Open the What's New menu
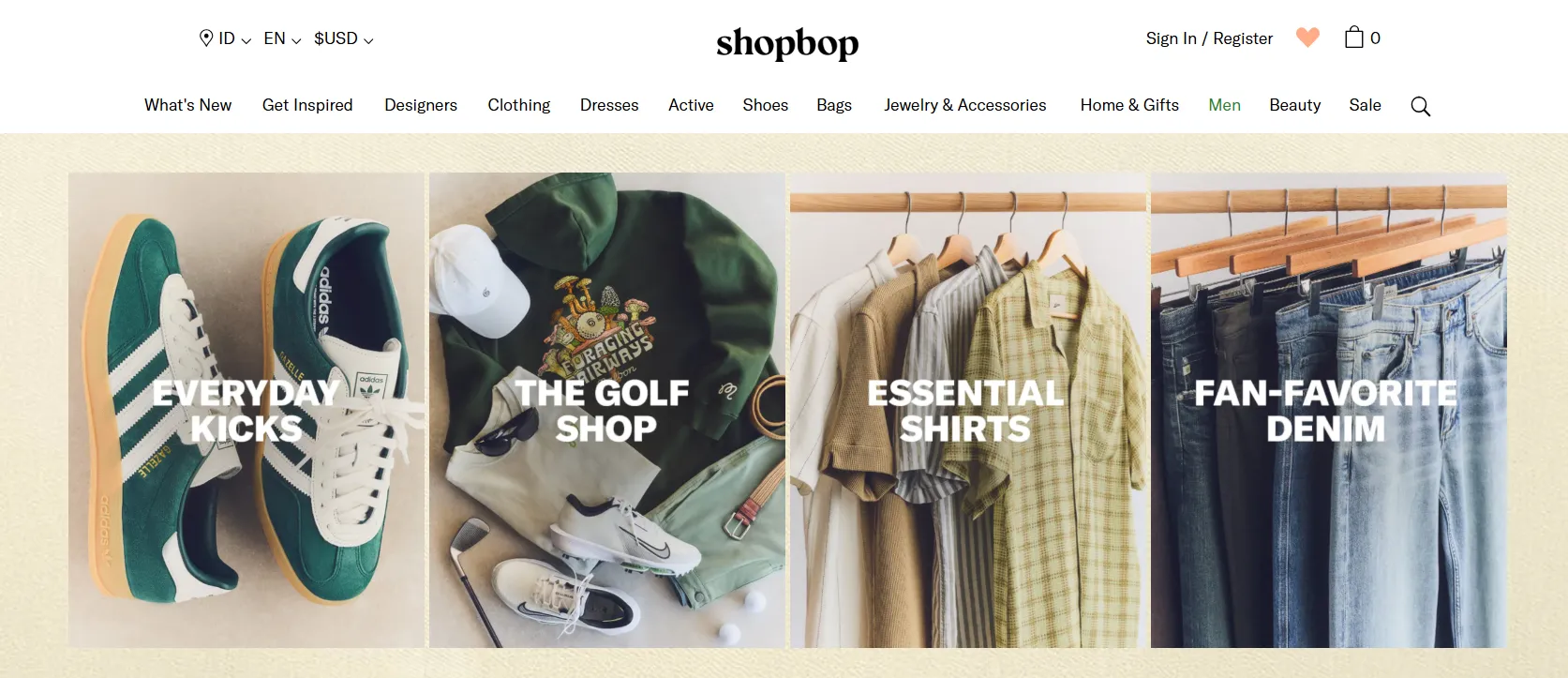Image resolution: width=1568 pixels, height=678 pixels. coord(187,105)
